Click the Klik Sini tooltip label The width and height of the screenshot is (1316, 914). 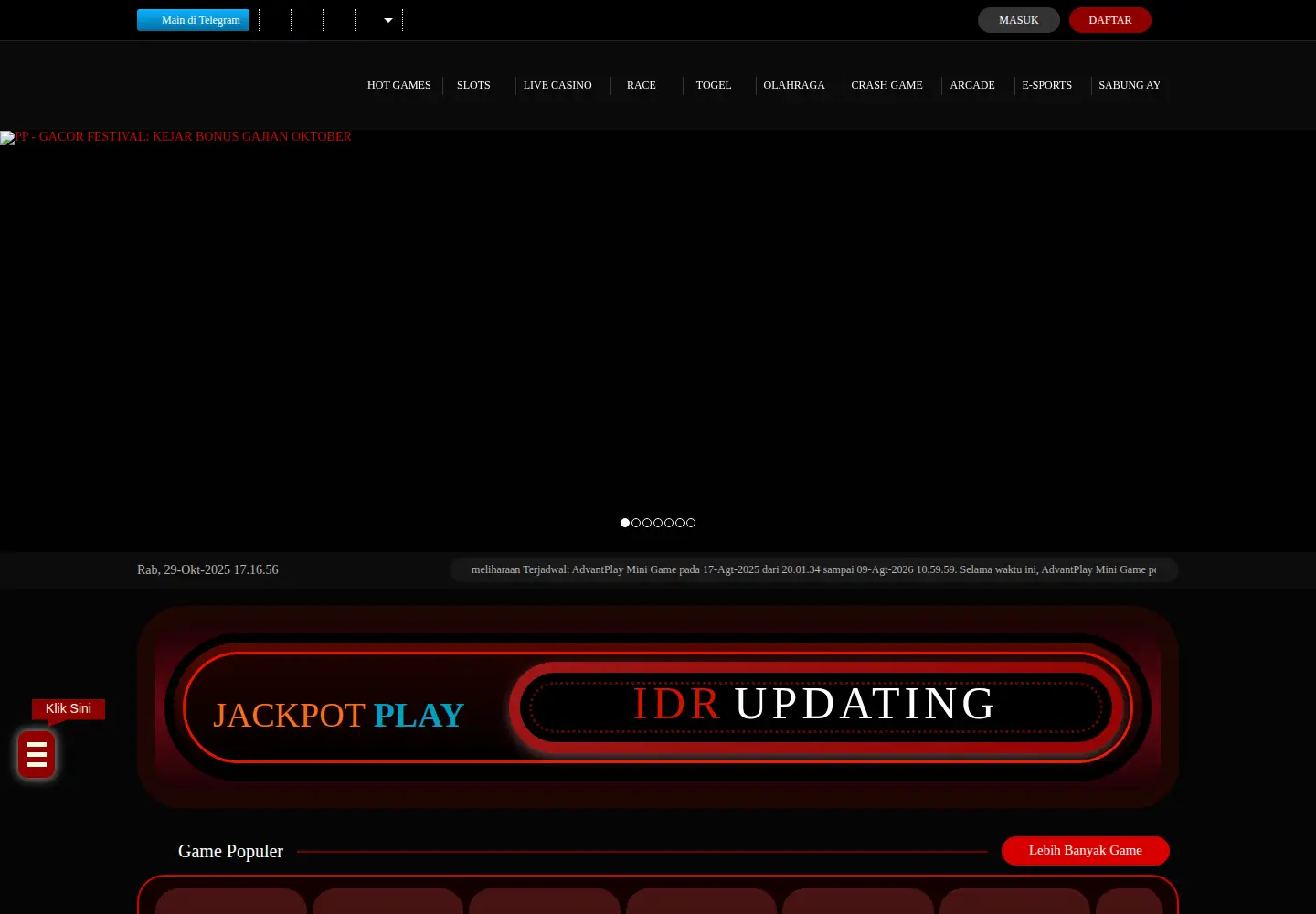click(69, 708)
